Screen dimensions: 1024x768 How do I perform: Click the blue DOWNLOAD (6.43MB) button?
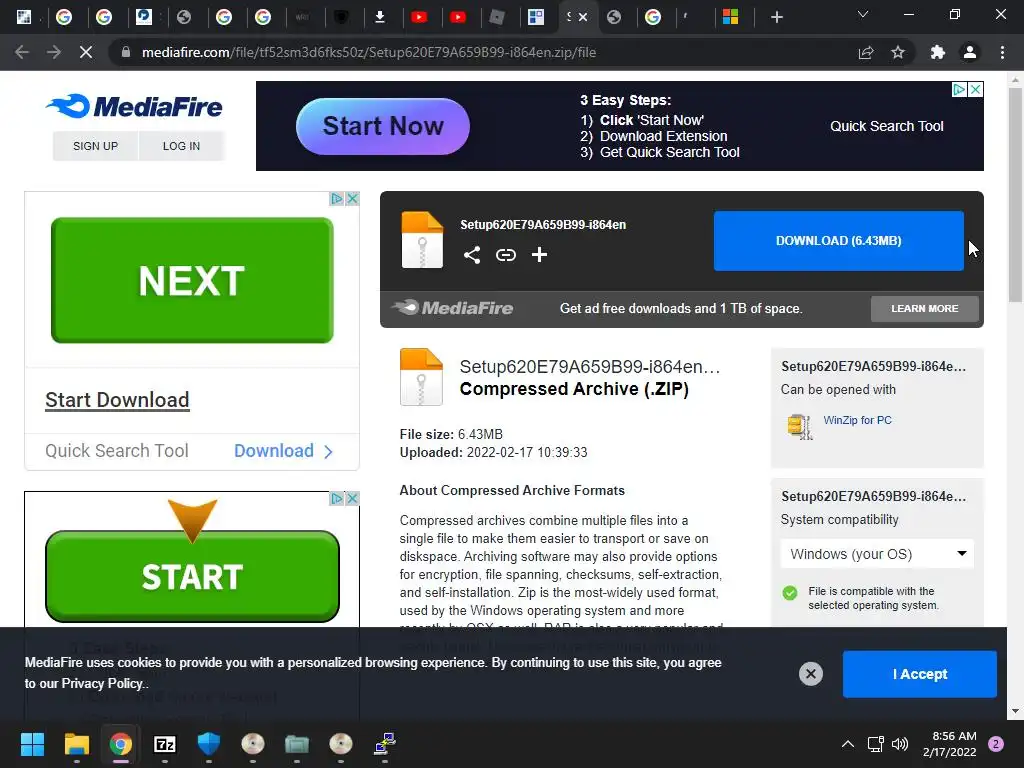(x=839, y=240)
